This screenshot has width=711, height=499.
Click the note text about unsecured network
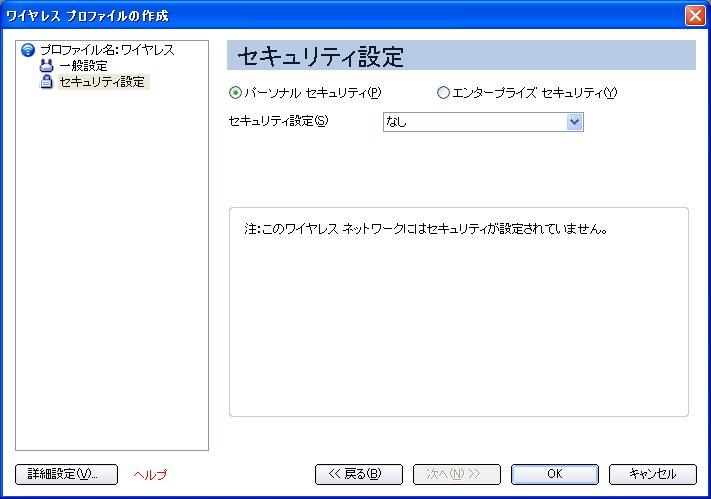pos(425,229)
